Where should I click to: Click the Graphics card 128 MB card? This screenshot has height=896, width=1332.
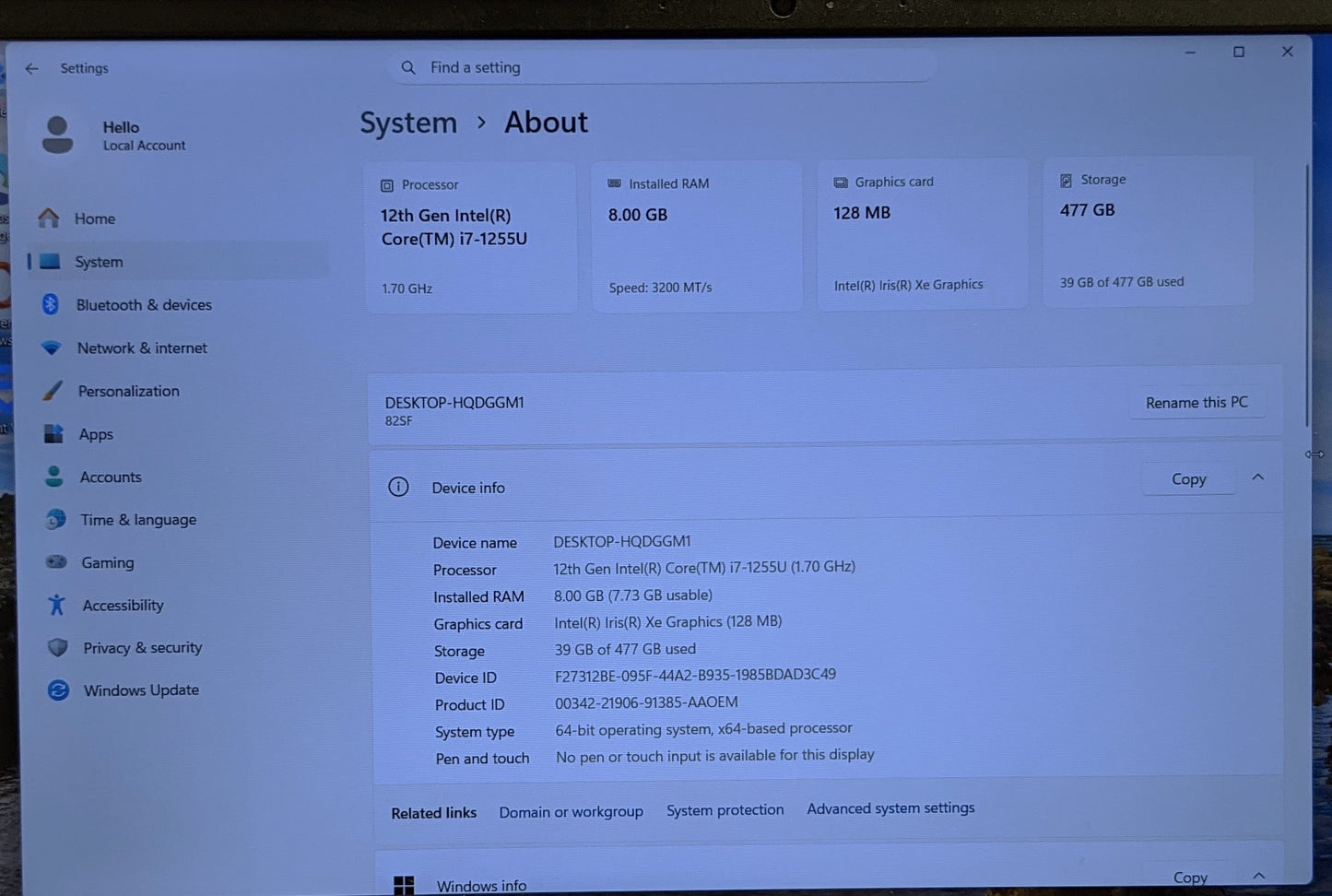(922, 233)
